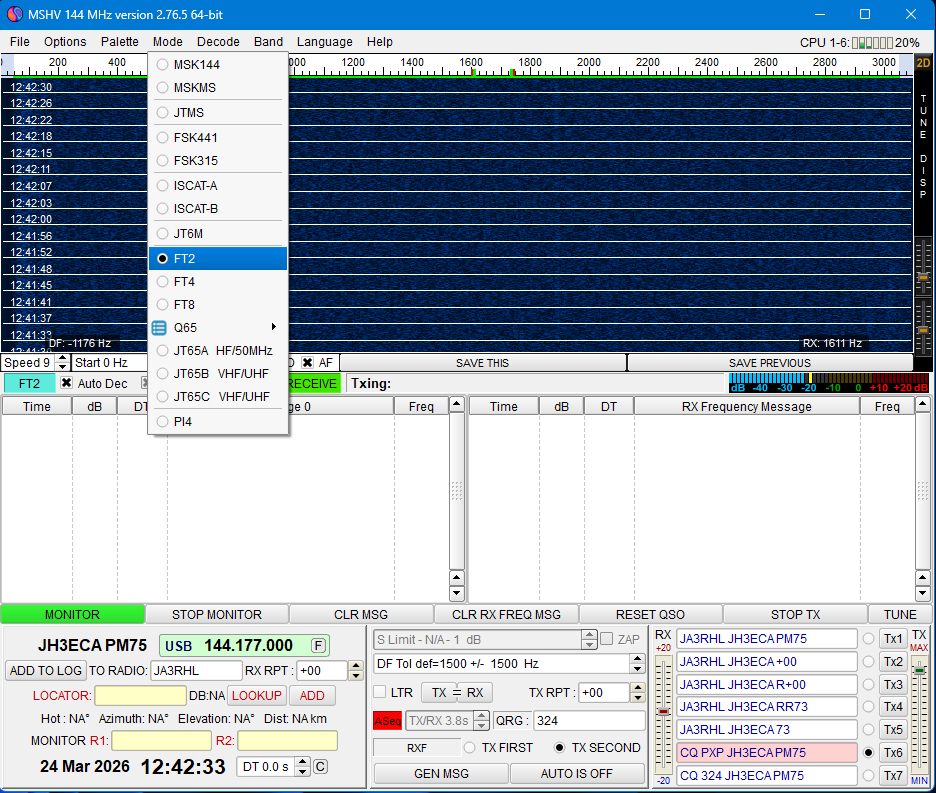Click the USB sideband label
The height and width of the screenshot is (793, 936).
tap(179, 645)
